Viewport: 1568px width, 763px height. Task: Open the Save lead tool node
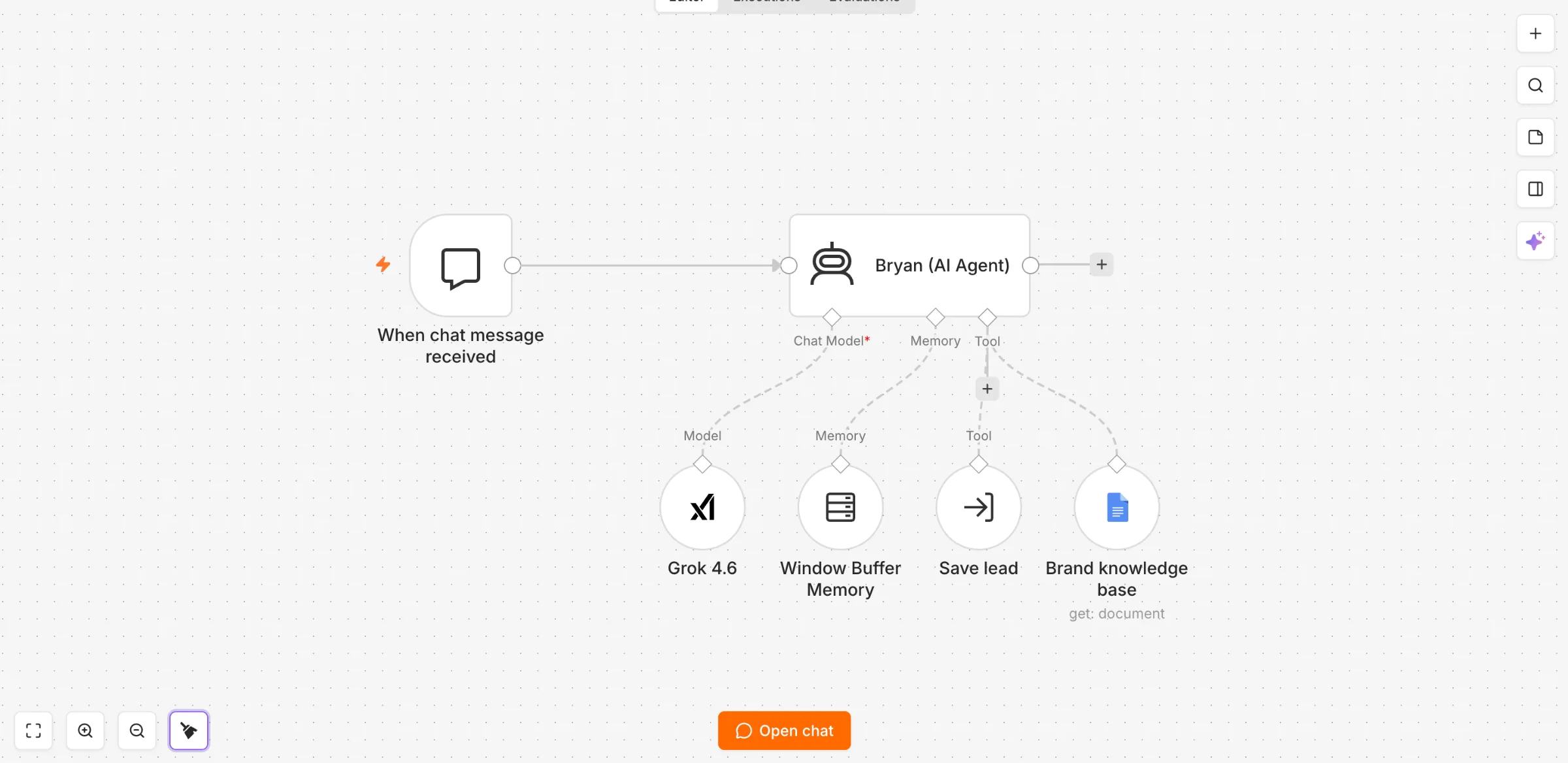979,508
